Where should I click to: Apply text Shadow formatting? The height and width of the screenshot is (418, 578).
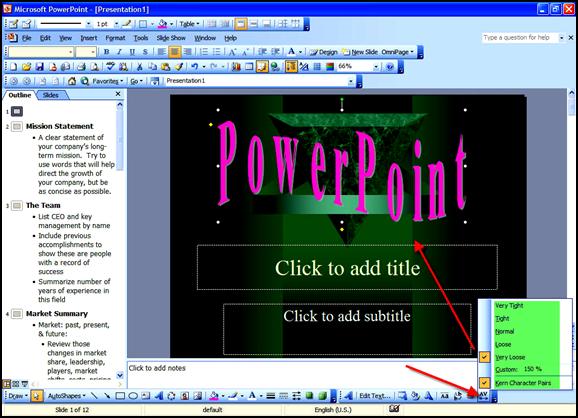145,52
